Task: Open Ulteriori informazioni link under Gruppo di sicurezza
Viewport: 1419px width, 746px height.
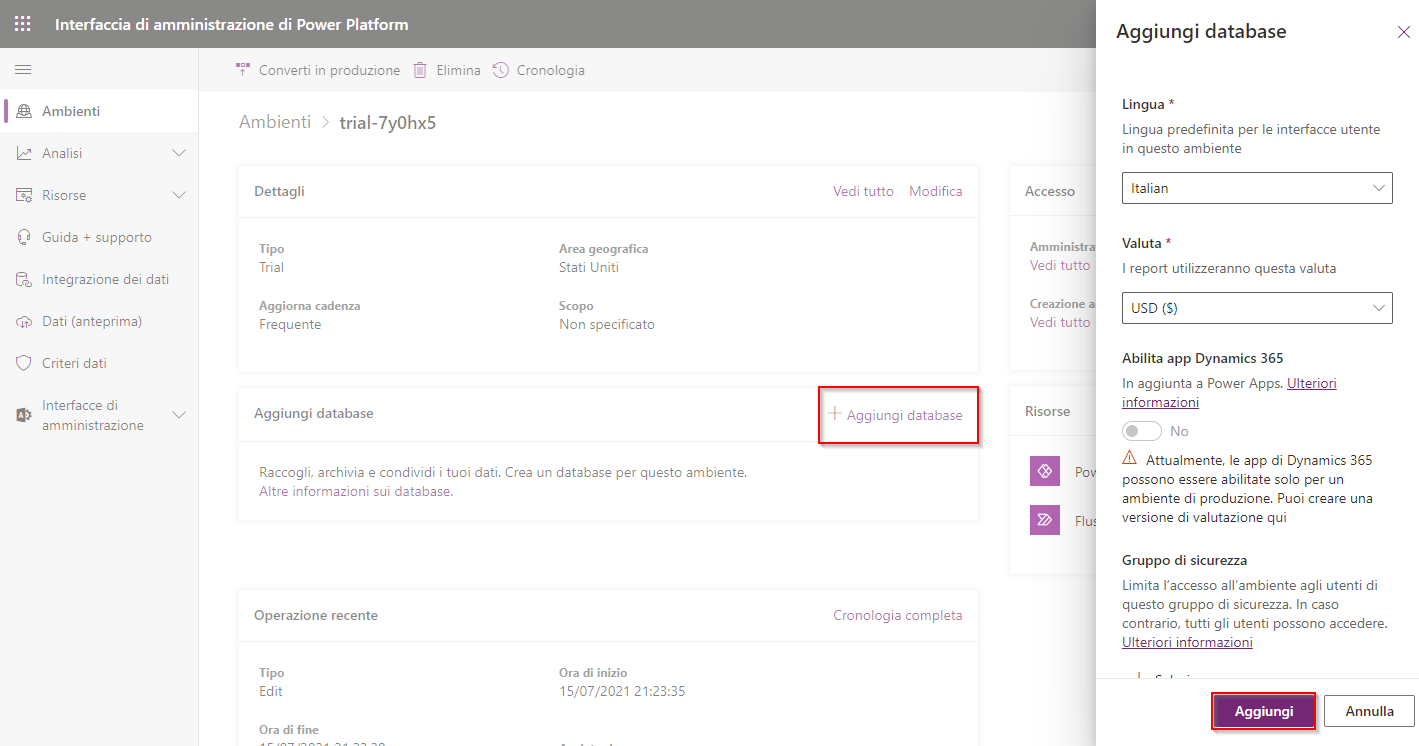Action: tap(1187, 642)
